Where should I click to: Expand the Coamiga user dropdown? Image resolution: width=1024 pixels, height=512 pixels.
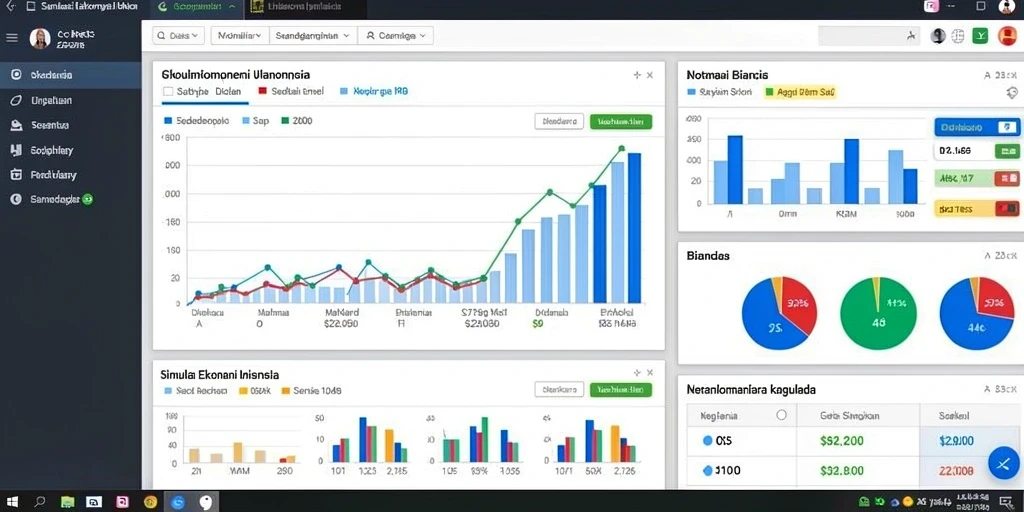coord(396,36)
